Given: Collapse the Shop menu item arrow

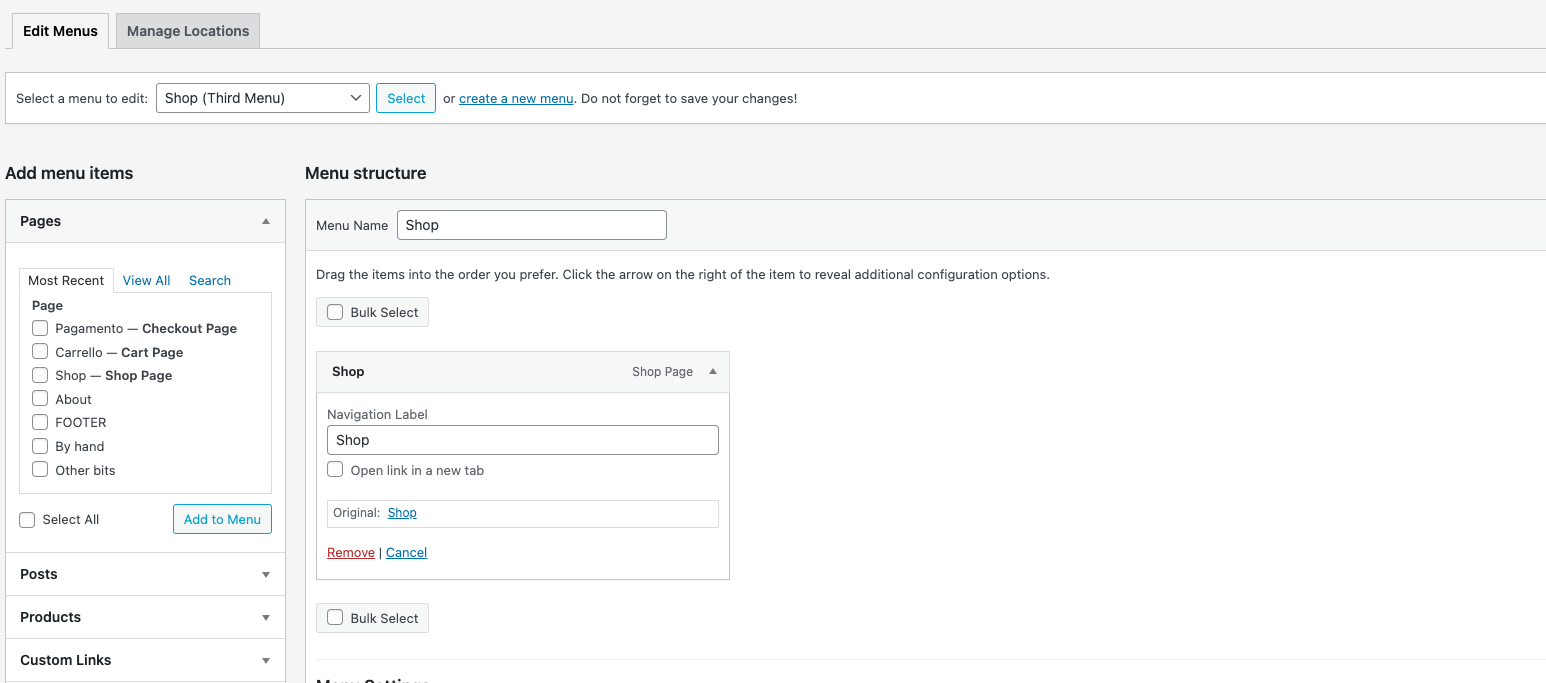Looking at the screenshot, I should 712,371.
